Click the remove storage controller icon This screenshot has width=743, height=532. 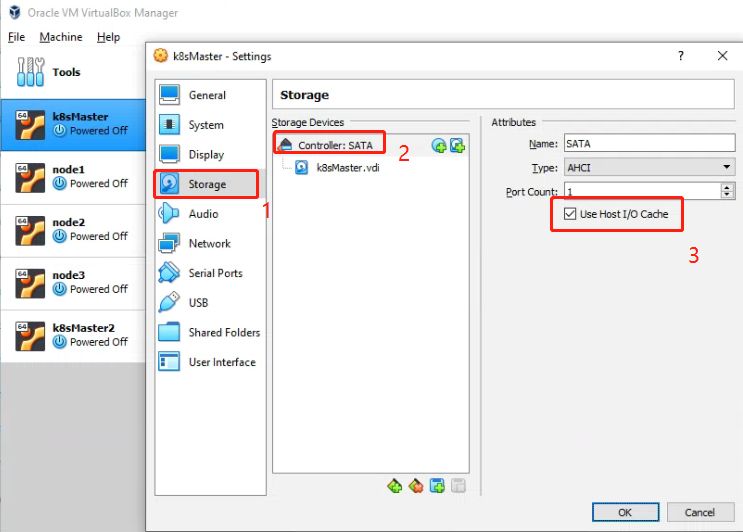click(x=416, y=486)
